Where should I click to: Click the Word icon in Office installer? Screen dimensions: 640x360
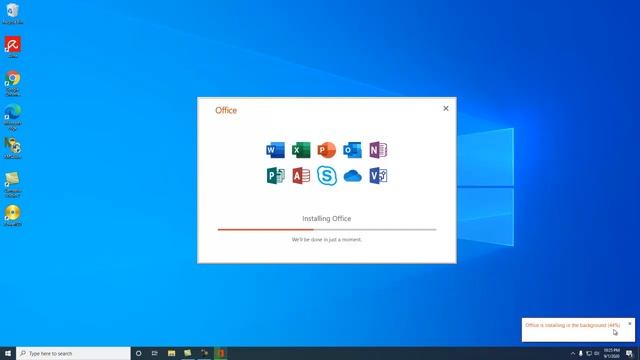click(x=276, y=150)
